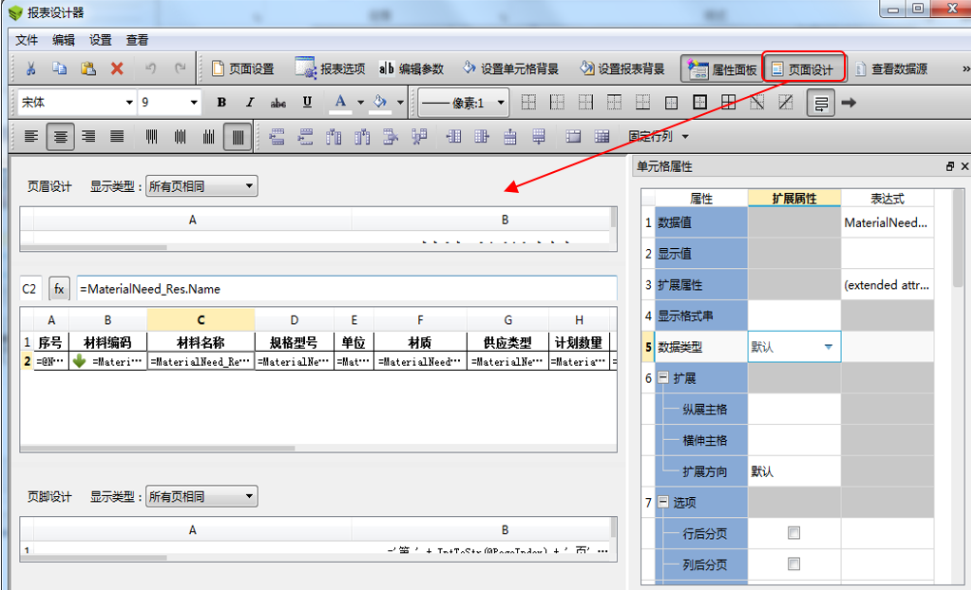Click the green down-arrow icon in cell B2
This screenshot has height=590, width=971.
[79, 361]
